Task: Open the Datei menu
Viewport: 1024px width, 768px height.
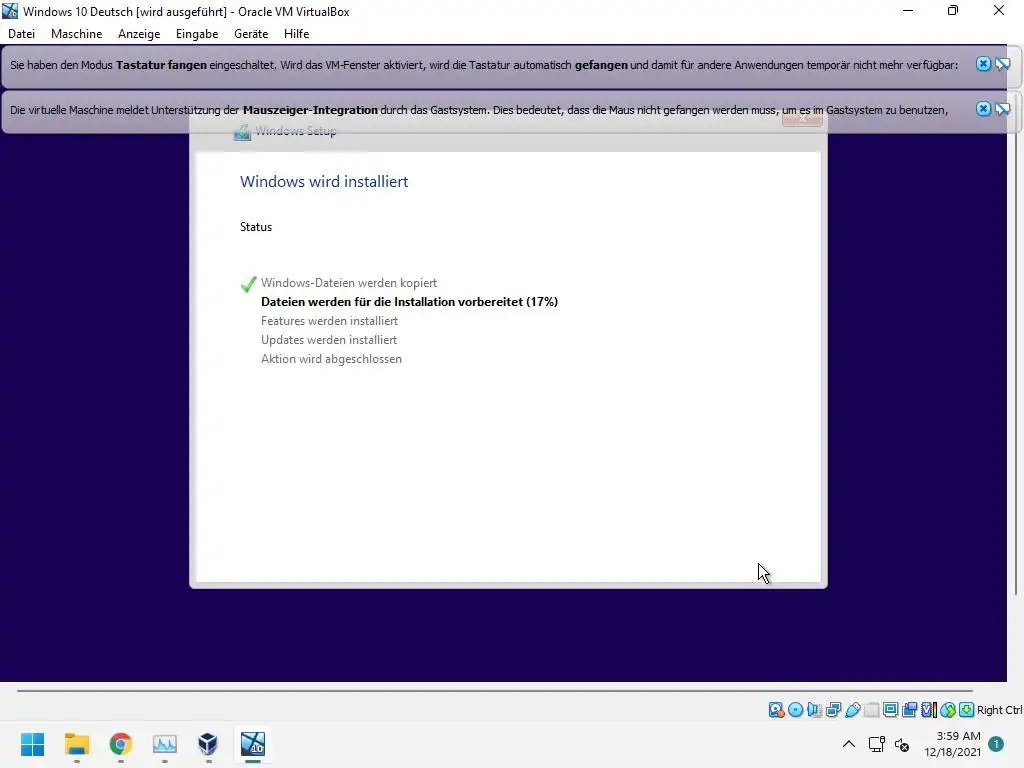Action: point(22,34)
